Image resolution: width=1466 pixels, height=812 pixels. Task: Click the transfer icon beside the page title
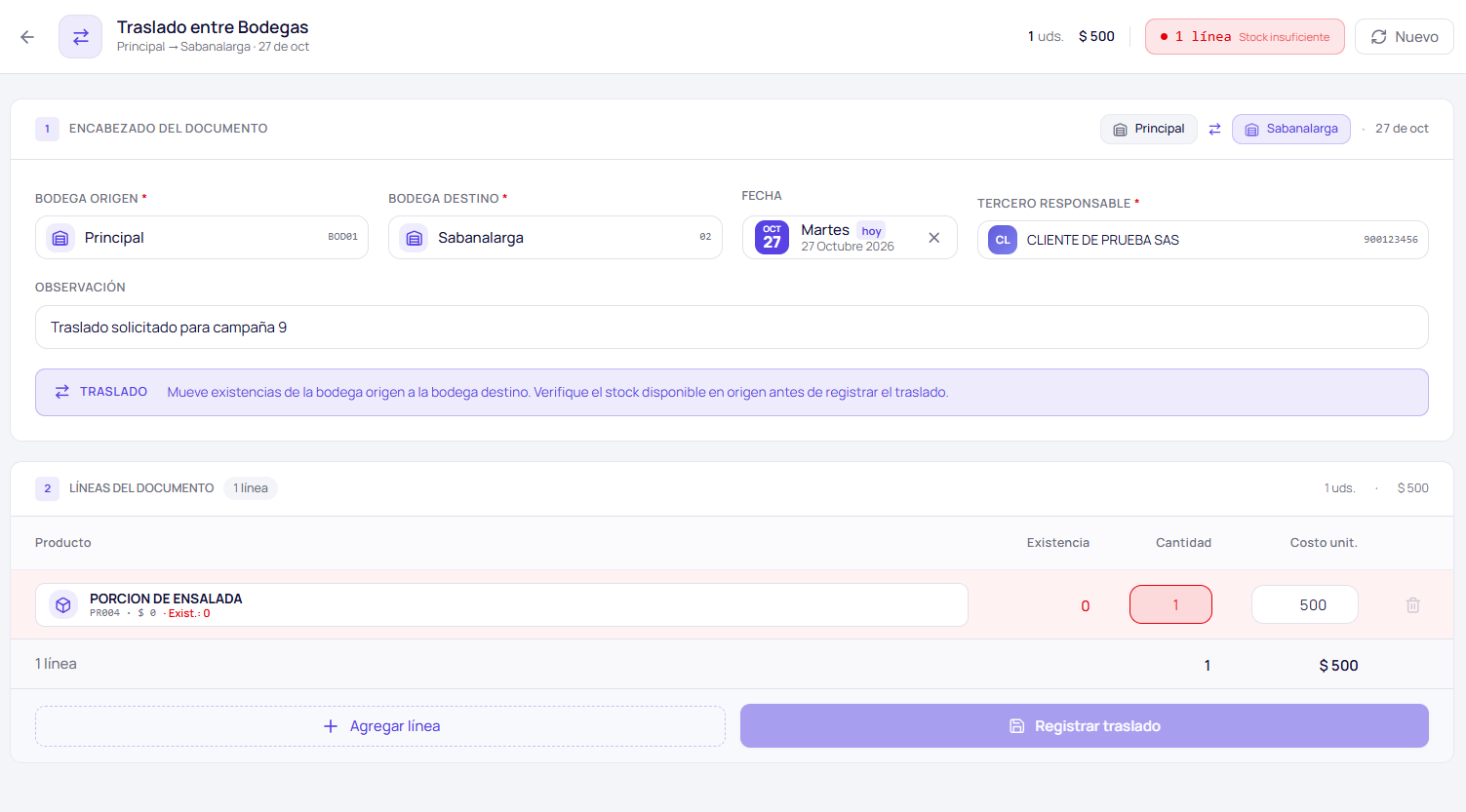80,37
